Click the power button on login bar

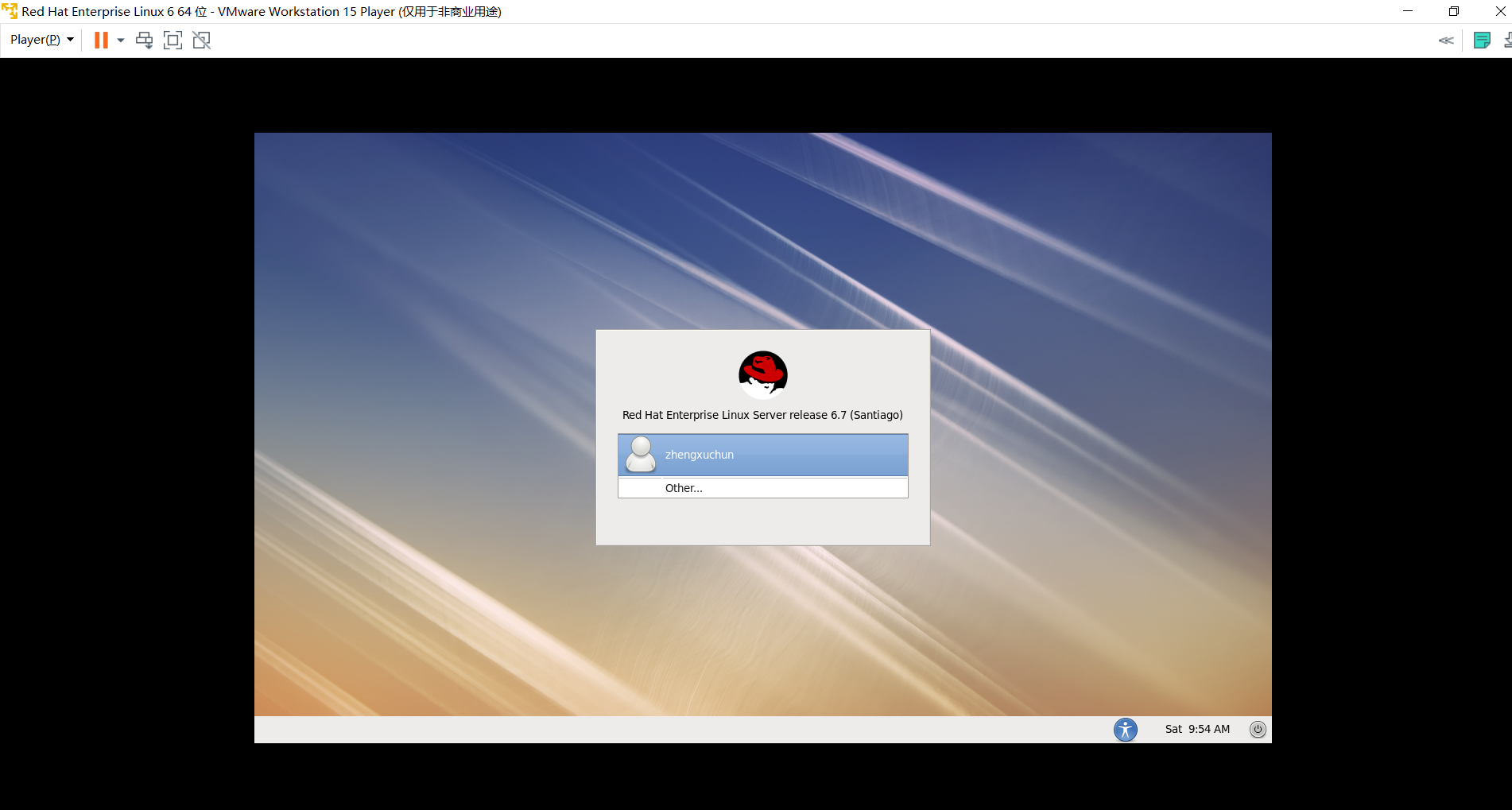point(1258,729)
